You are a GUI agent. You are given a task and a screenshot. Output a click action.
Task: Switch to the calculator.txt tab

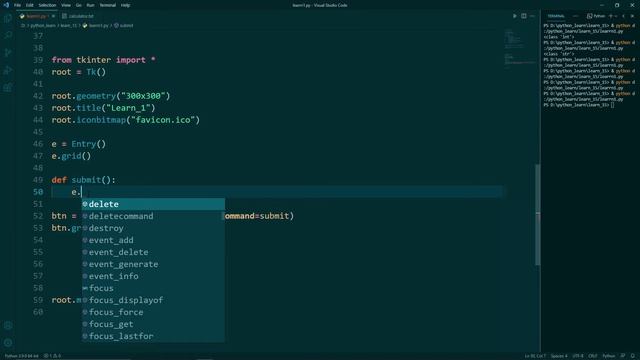[78, 16]
